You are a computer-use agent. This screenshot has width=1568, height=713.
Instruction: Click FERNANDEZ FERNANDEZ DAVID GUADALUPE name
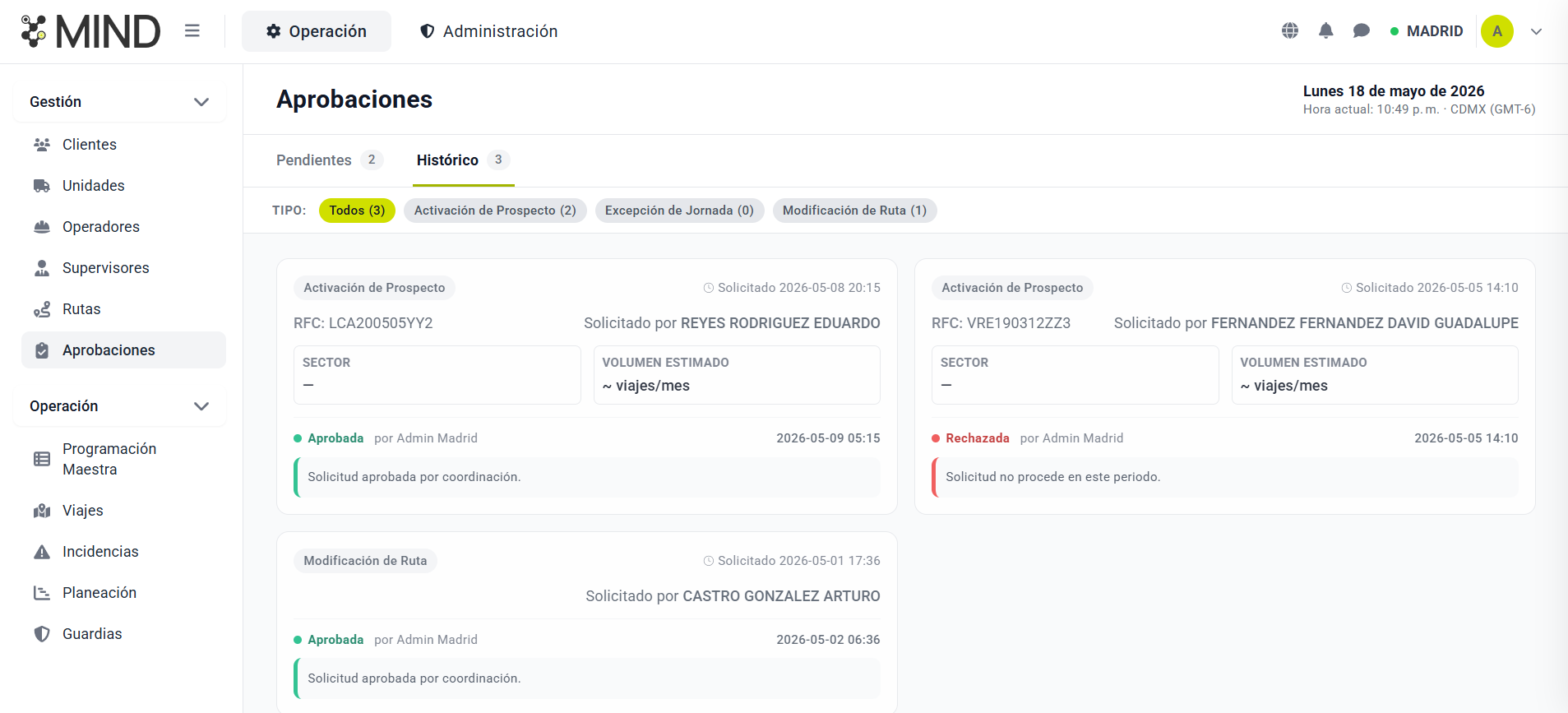1365,323
